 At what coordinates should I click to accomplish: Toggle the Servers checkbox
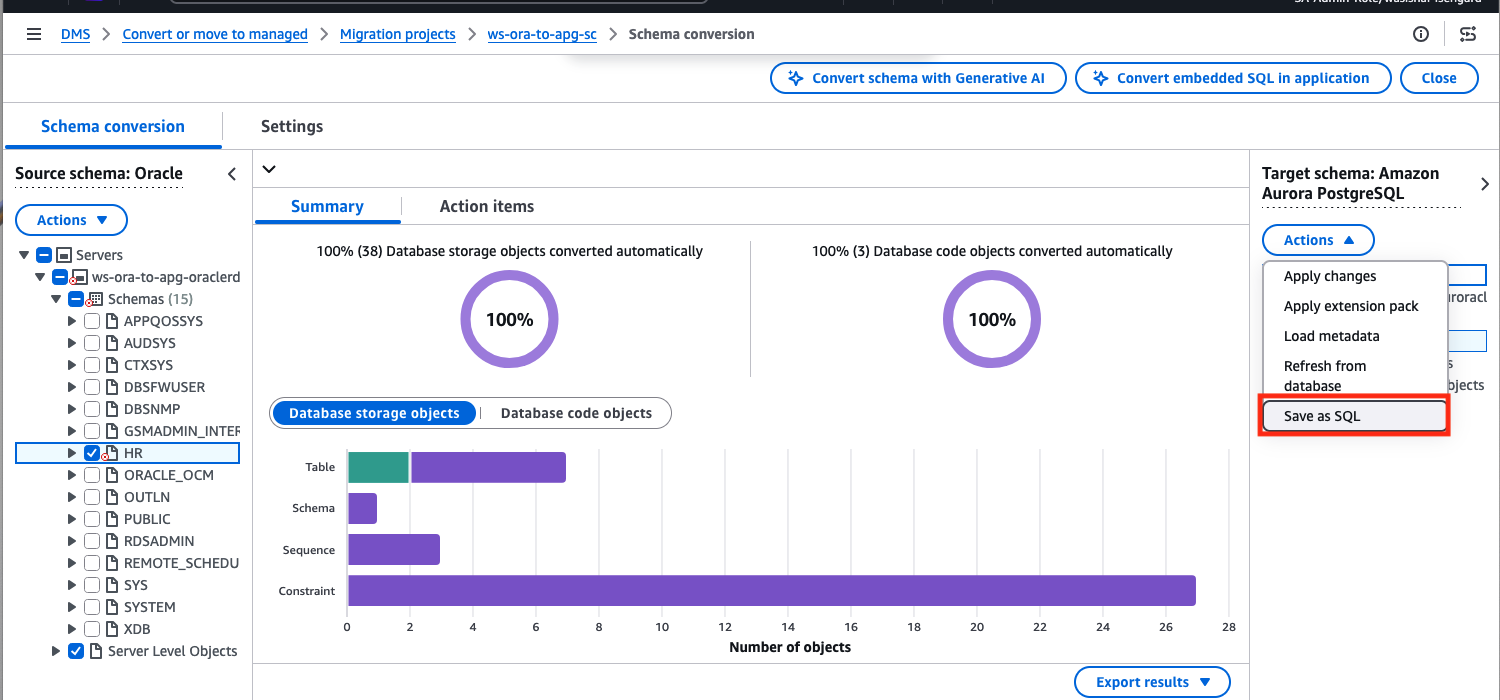pyautogui.click(x=44, y=255)
